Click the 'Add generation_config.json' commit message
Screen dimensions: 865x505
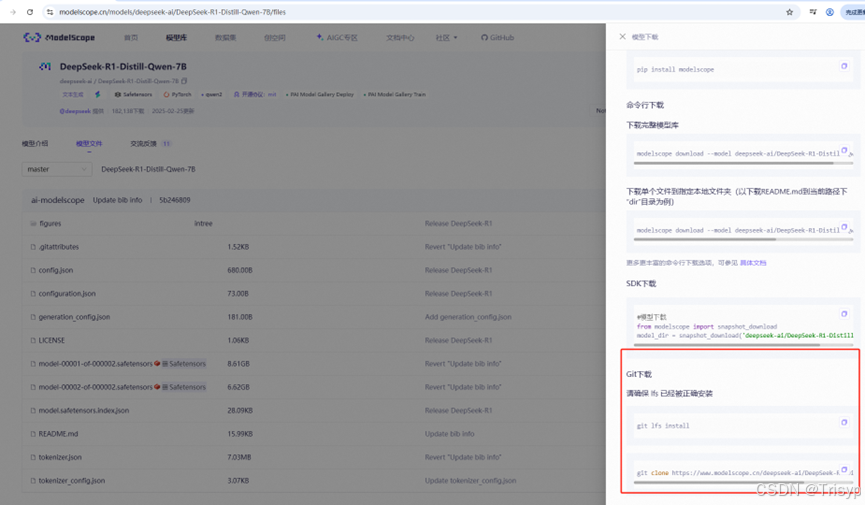468,317
